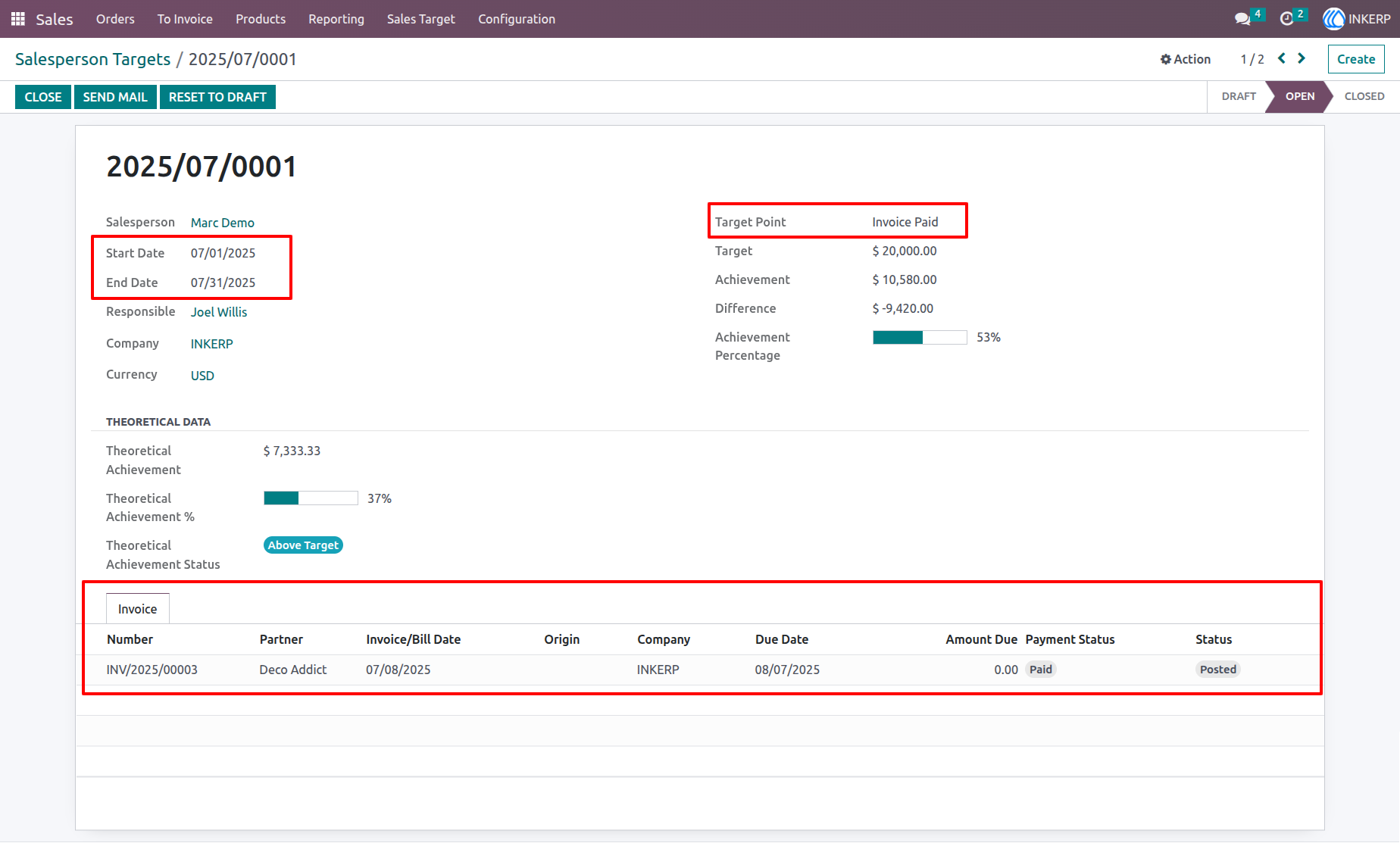Click the CLOSE button
The width and height of the screenshot is (1400, 843).
pos(43,97)
